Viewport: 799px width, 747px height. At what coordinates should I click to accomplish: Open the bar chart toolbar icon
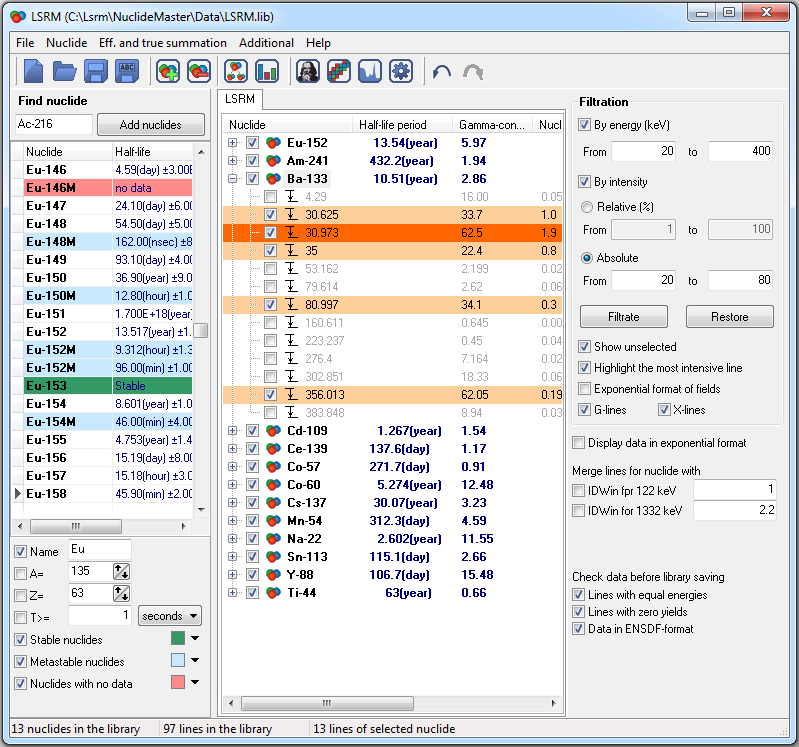click(x=267, y=71)
